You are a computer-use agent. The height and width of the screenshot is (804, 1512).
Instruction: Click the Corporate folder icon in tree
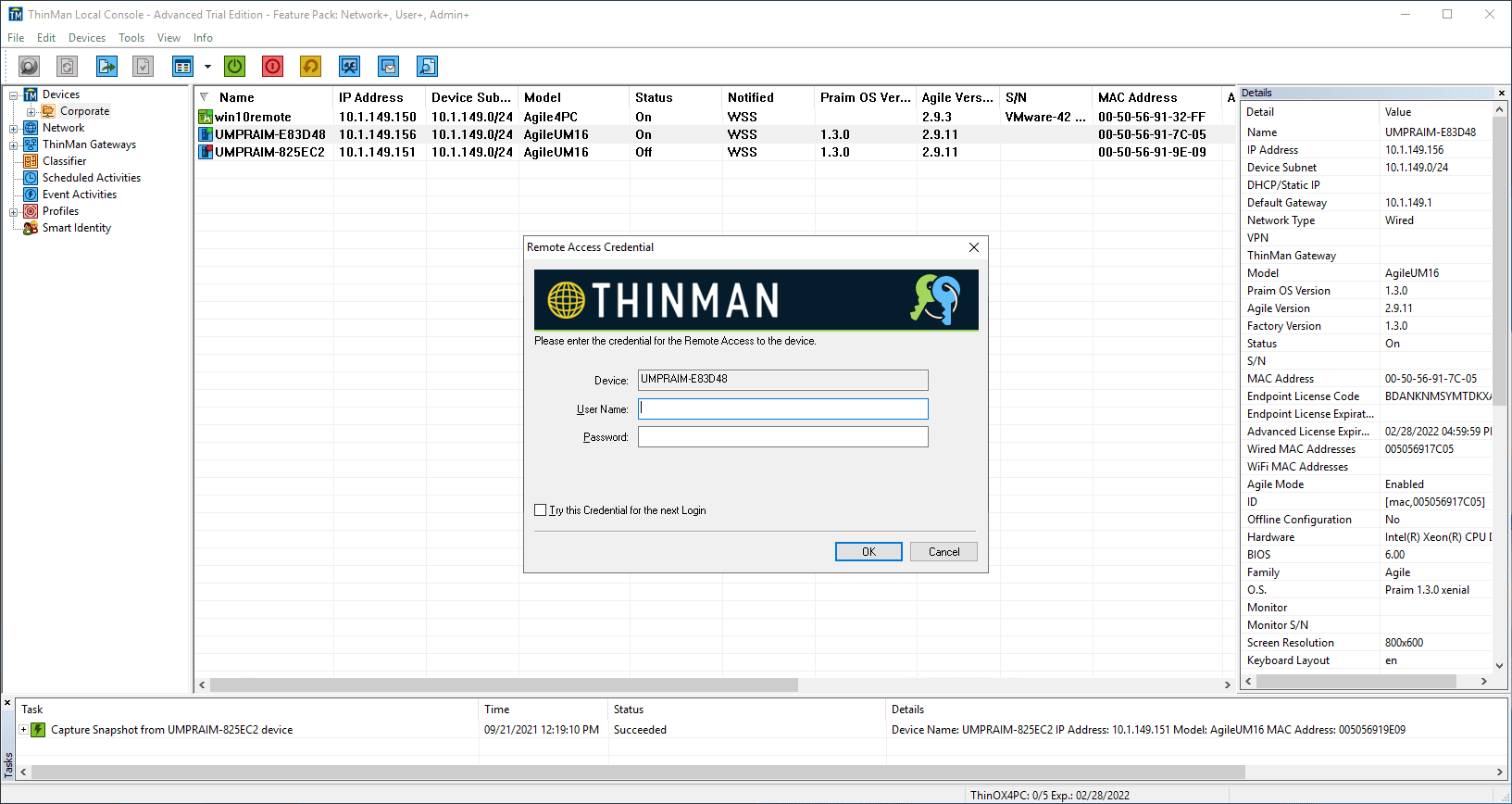(x=48, y=111)
